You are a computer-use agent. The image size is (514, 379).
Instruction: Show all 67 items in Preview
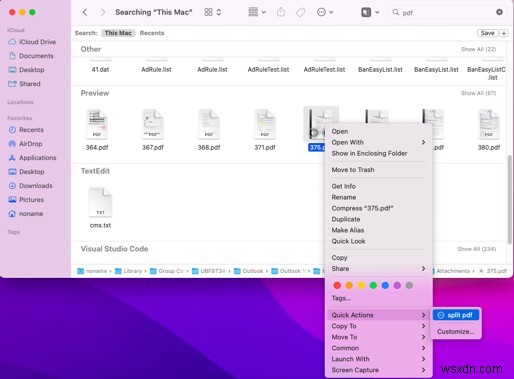(478, 93)
